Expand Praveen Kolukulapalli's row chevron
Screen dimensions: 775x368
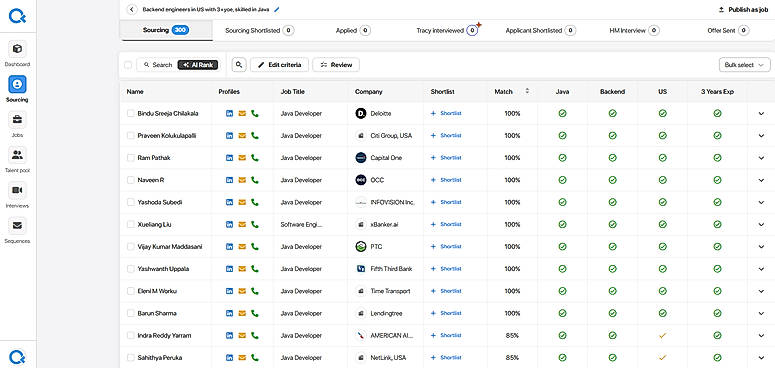[761, 136]
